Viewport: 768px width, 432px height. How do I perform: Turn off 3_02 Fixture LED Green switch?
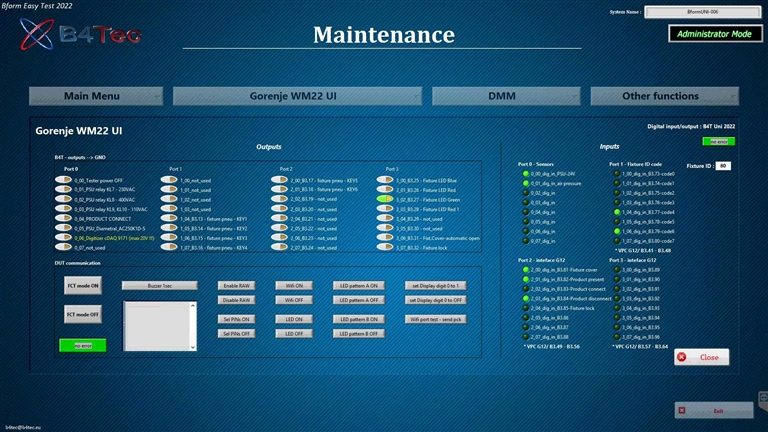(x=385, y=199)
